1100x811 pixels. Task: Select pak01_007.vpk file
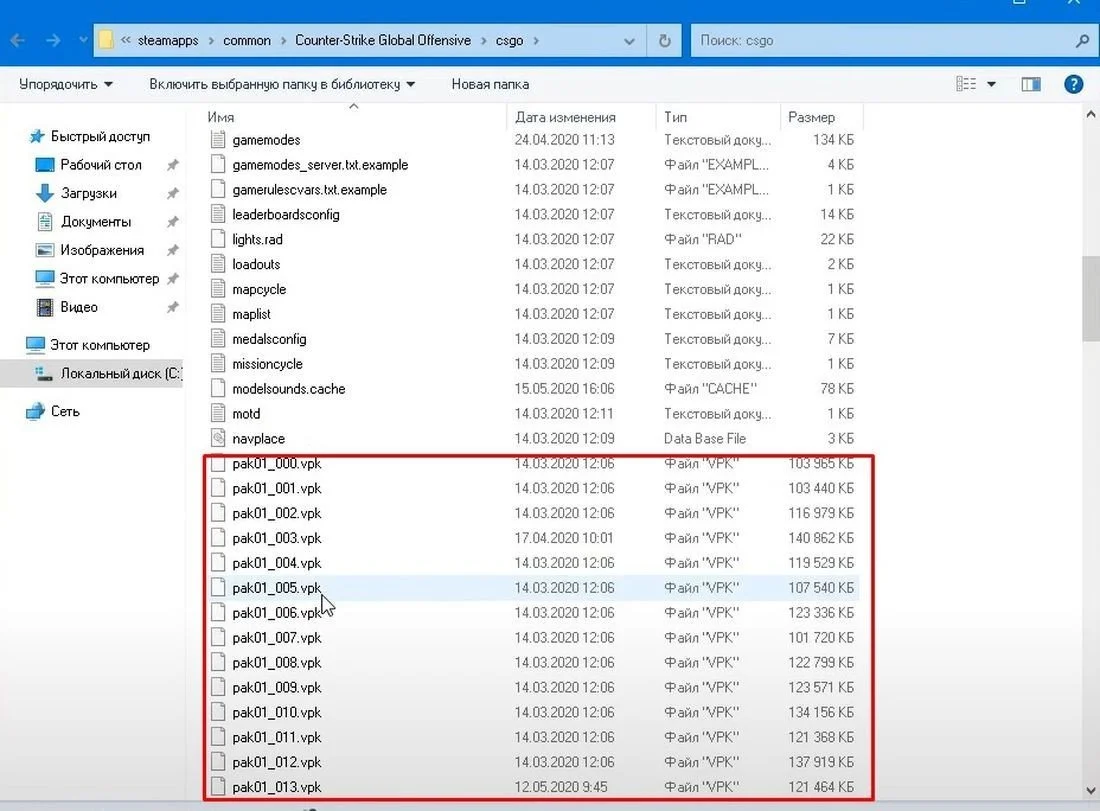pyautogui.click(x=276, y=638)
